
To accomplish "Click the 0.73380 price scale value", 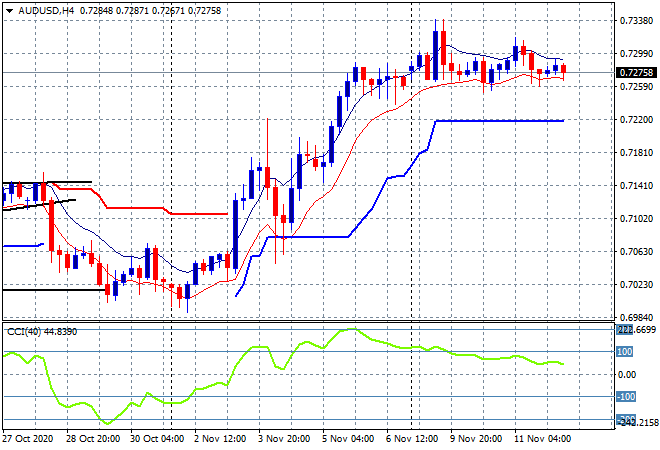I will pos(636,20).
